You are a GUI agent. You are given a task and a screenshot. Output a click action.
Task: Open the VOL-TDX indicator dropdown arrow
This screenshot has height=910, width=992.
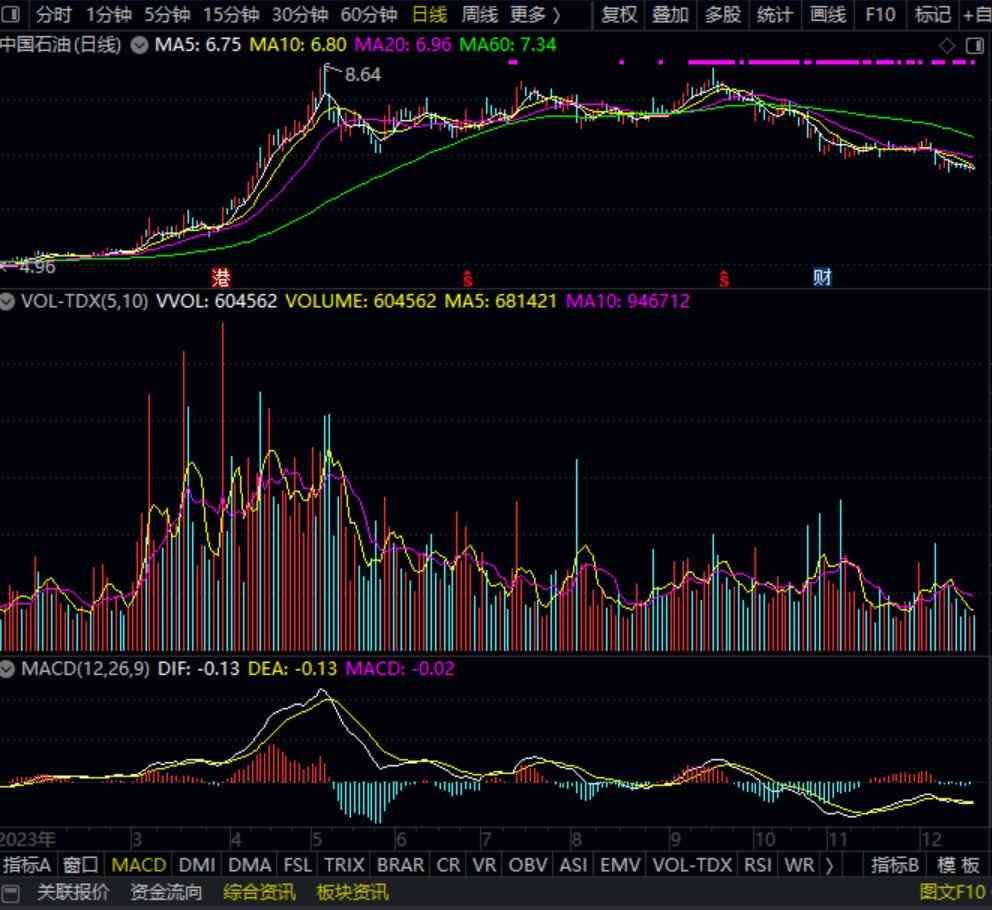click(x=9, y=300)
